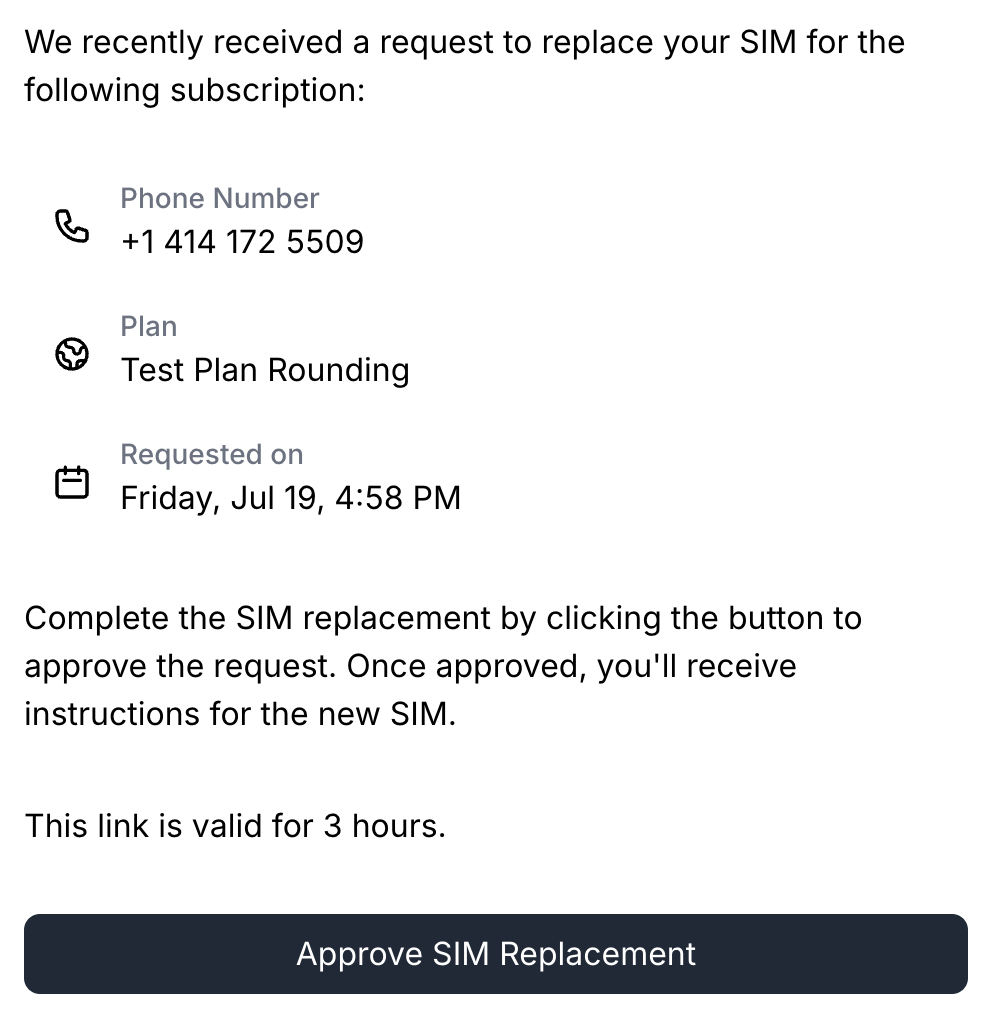Click the phone handset icon
The width and height of the screenshot is (1004, 1022).
pos(72,226)
